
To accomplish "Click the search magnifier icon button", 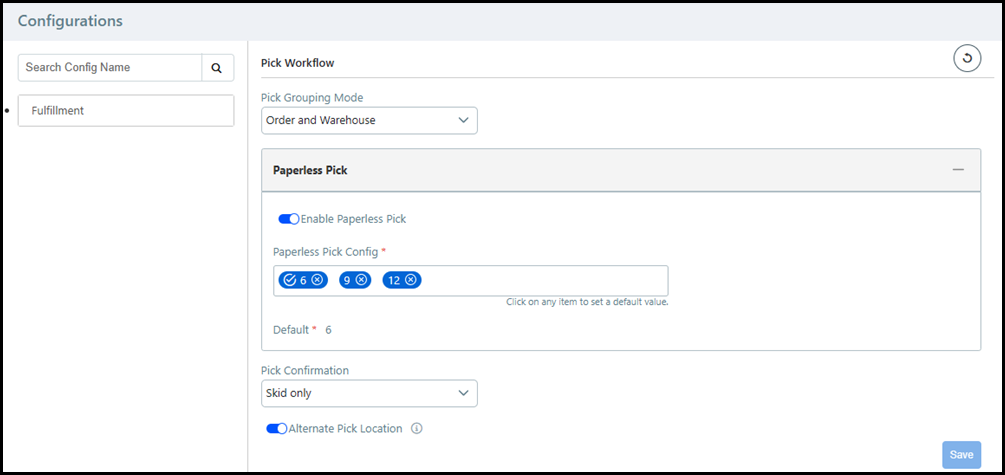I will [x=217, y=68].
